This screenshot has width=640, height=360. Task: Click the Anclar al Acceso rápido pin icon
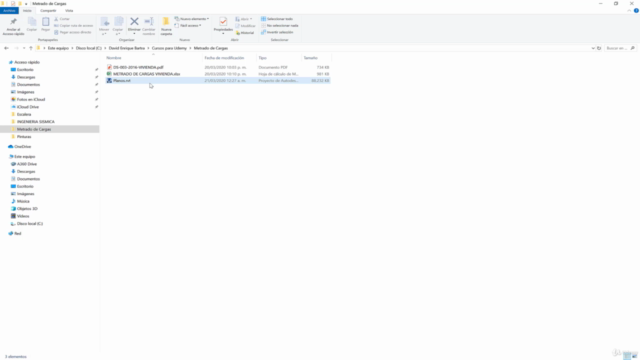coord(13,22)
